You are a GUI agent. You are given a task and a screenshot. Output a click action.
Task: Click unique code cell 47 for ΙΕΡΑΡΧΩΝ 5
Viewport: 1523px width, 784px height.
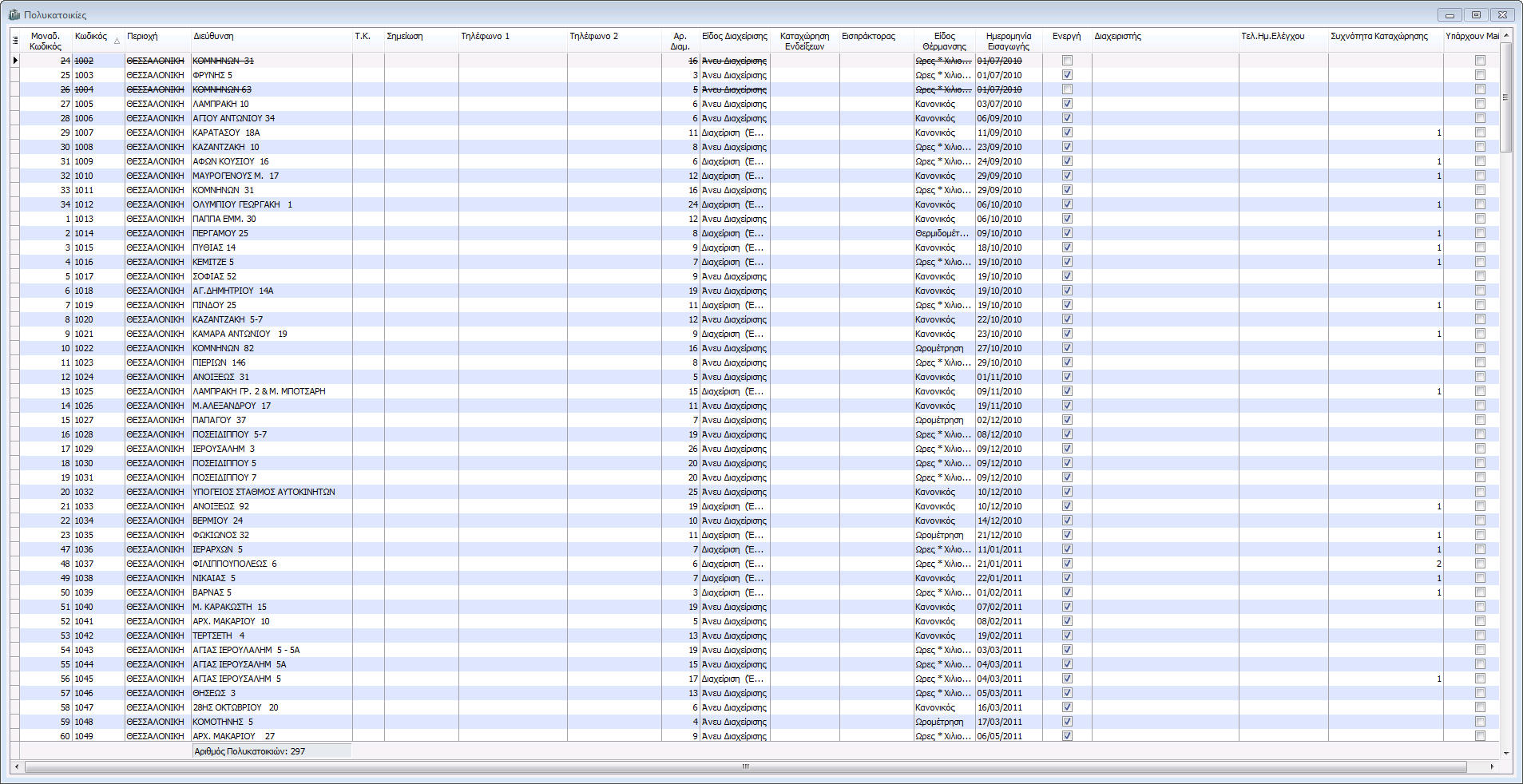click(46, 549)
